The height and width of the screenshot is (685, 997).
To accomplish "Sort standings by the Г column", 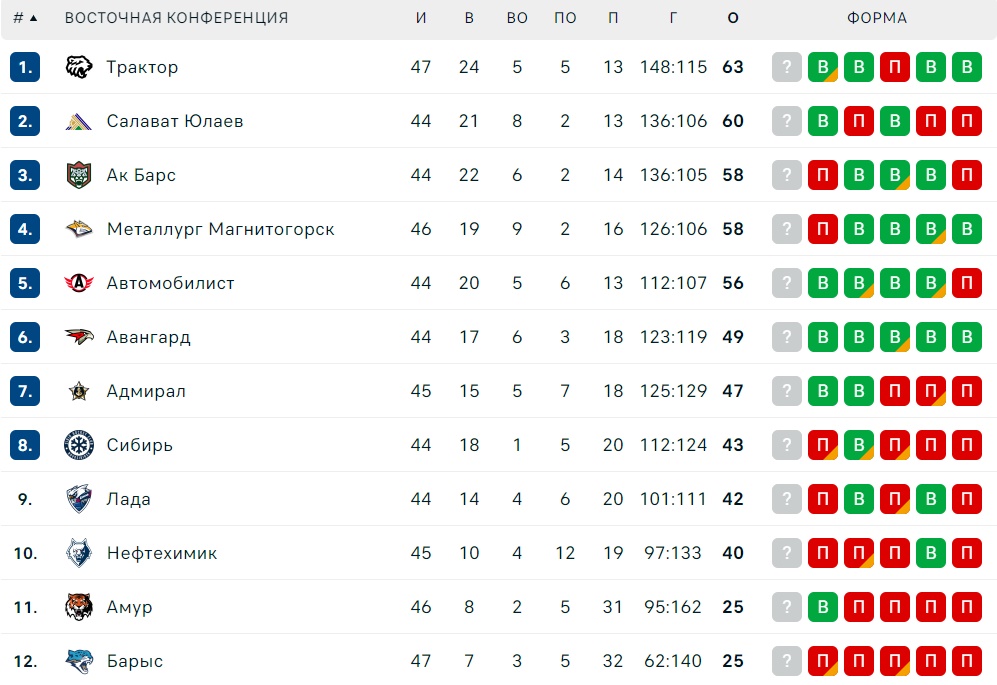I will point(673,18).
